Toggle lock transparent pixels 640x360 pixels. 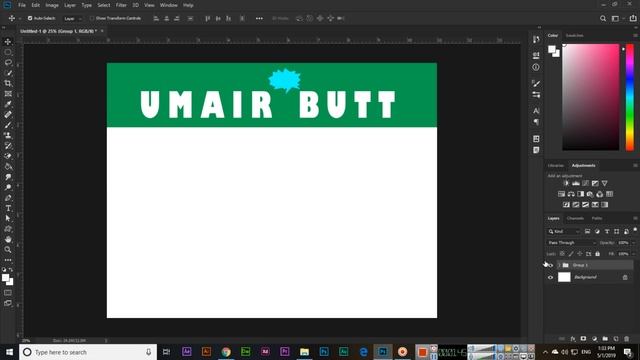(x=562, y=254)
